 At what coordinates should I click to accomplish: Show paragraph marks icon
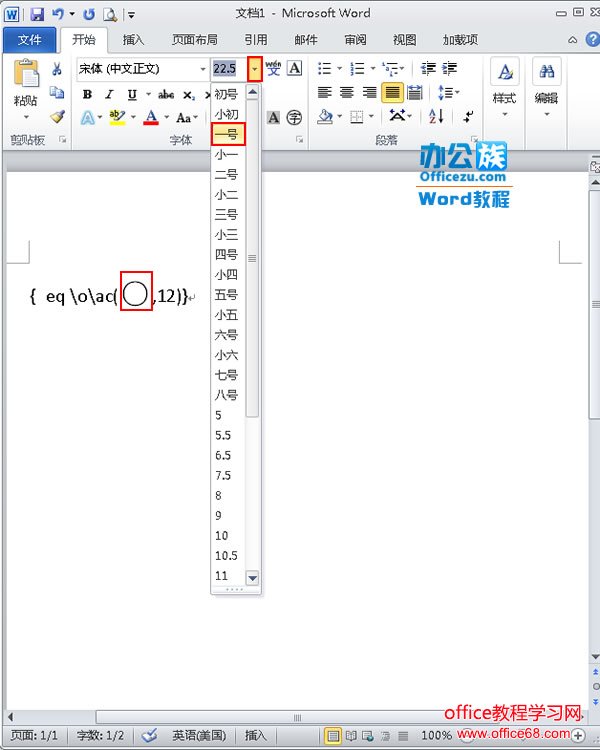click(468, 116)
